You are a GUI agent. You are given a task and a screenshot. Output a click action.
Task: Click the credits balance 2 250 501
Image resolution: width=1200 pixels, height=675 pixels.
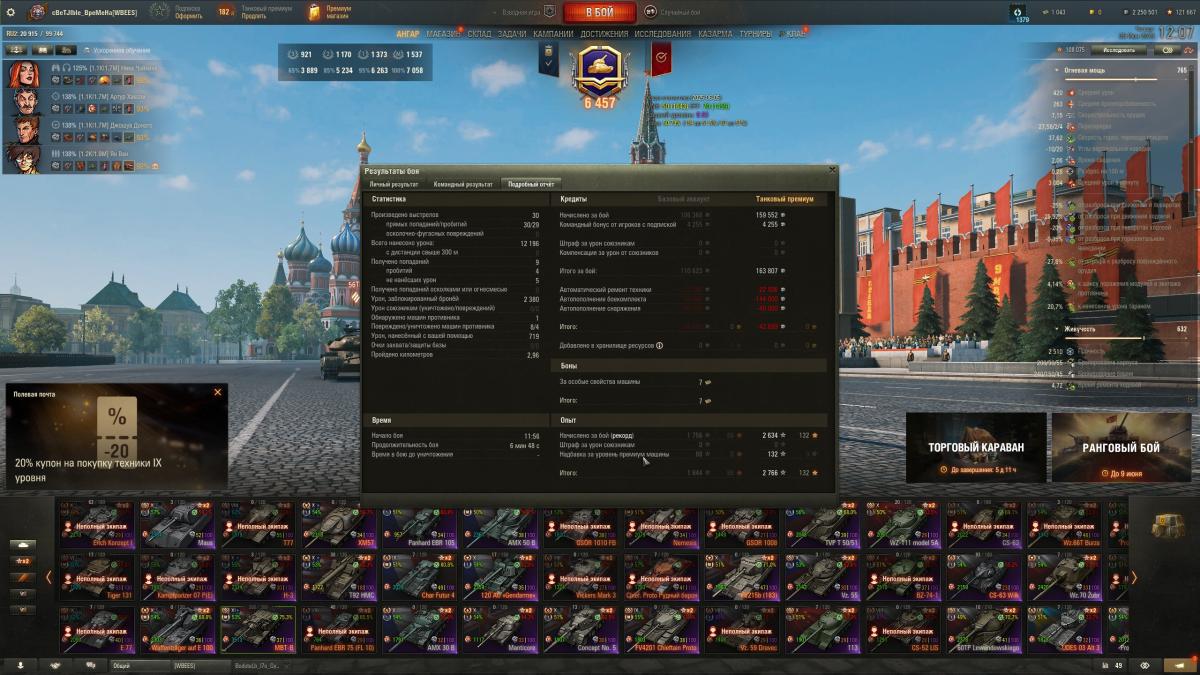(x=1139, y=12)
